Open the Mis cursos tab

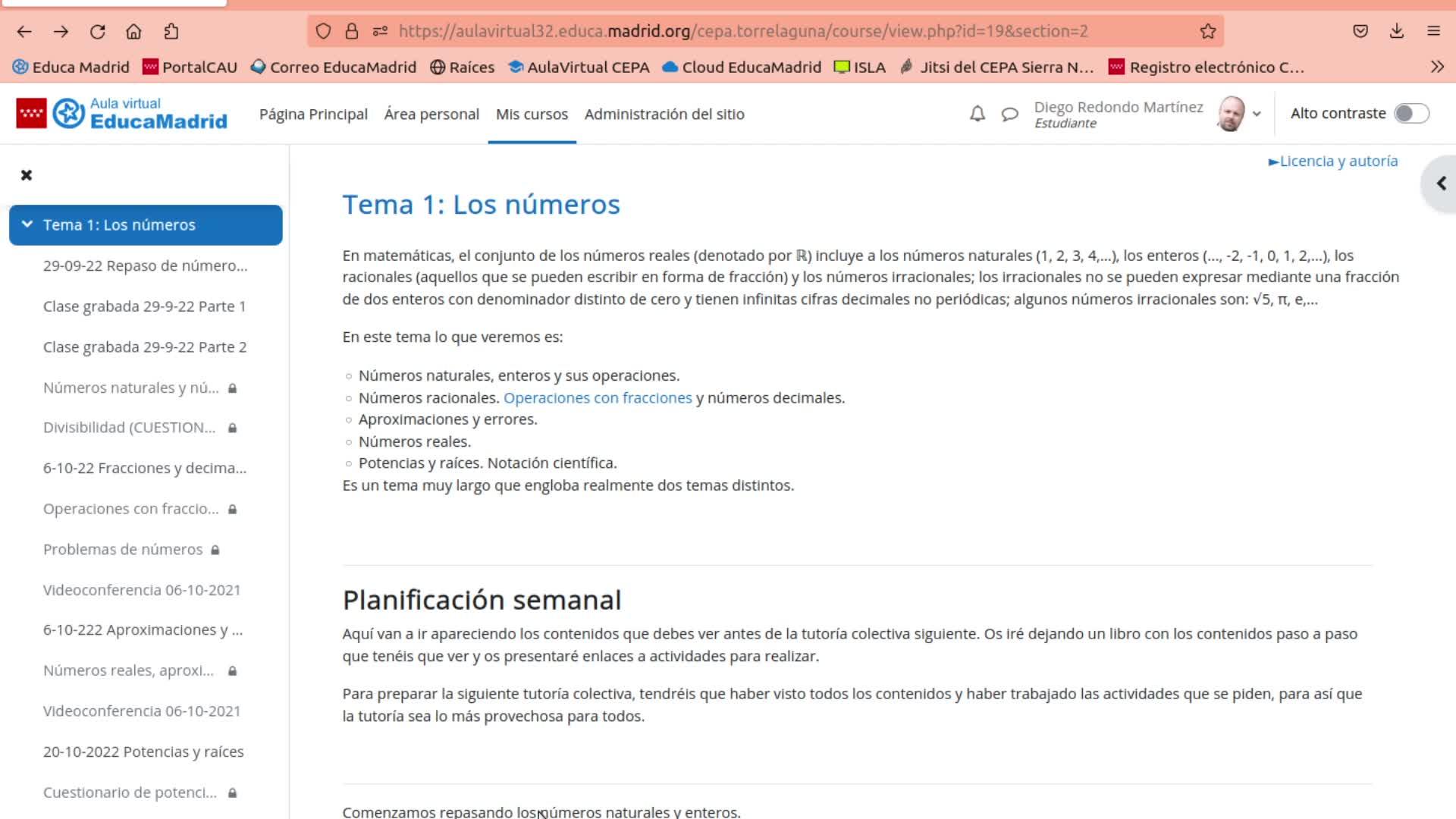(x=532, y=114)
